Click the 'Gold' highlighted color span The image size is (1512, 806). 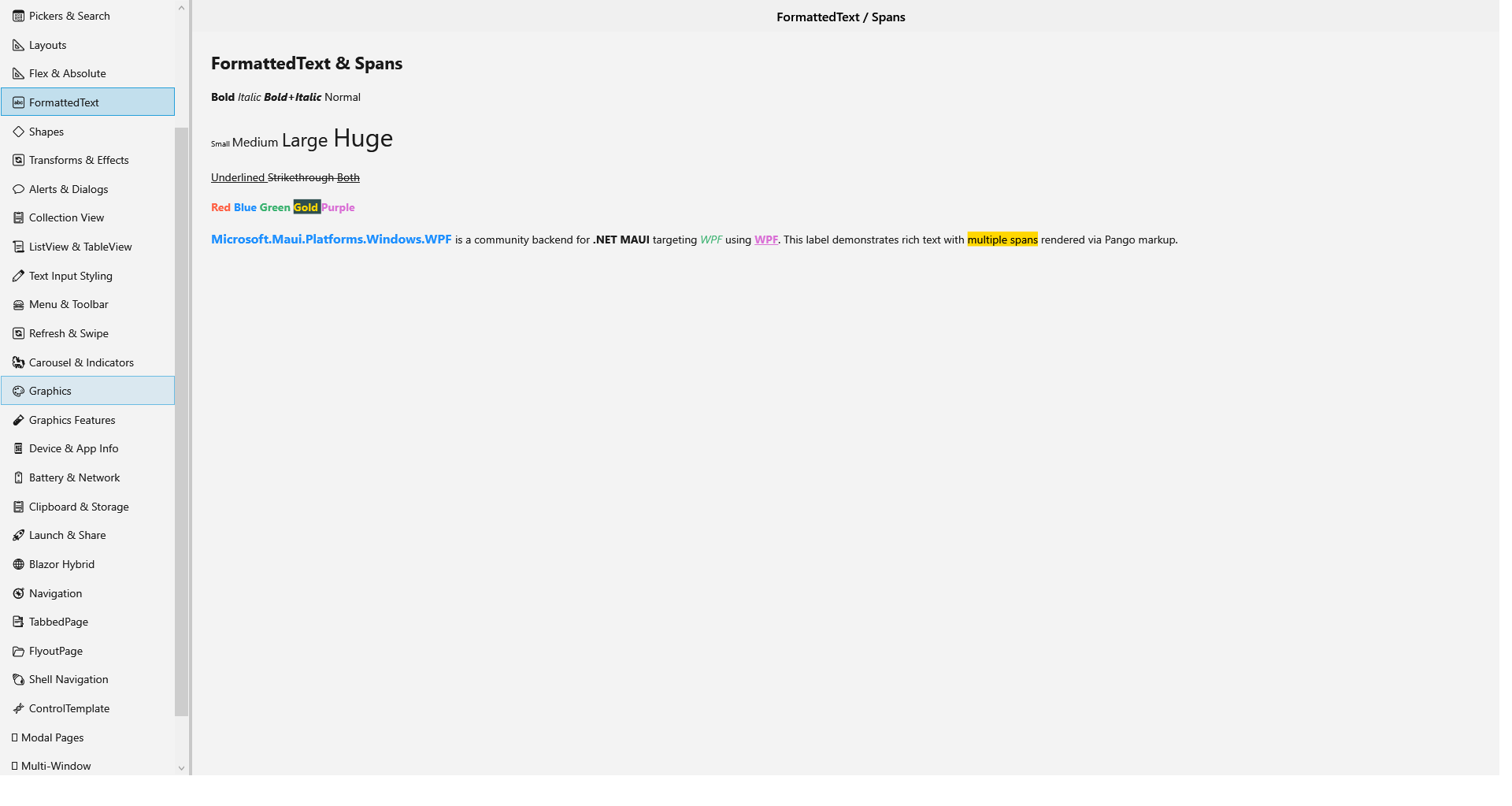[306, 207]
